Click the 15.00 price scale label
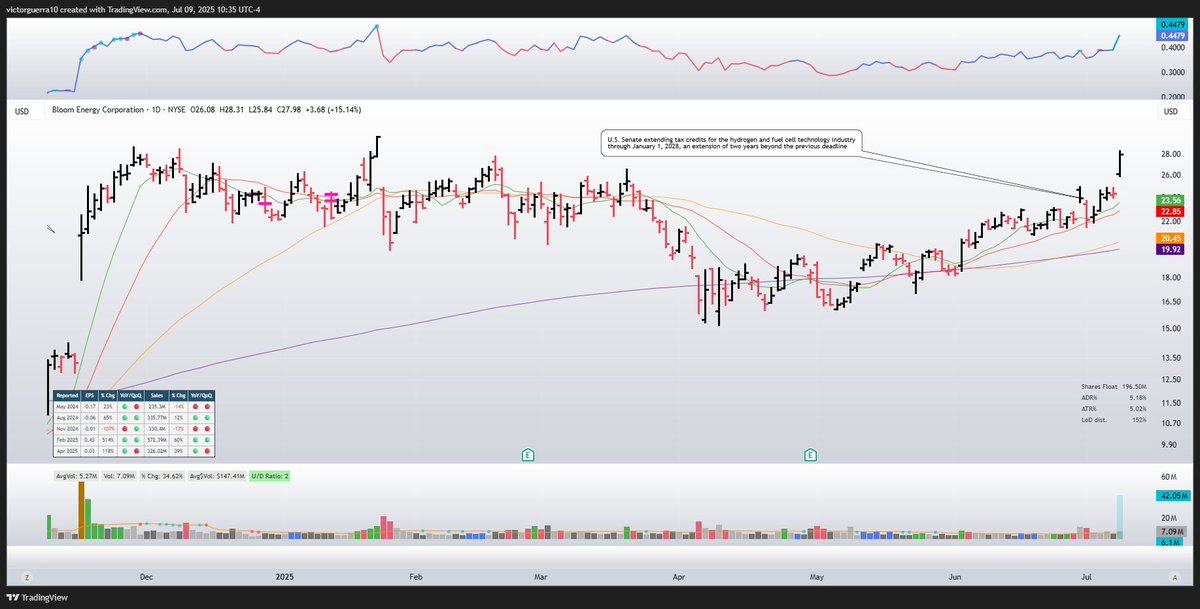The image size is (1200, 609). click(x=1169, y=329)
